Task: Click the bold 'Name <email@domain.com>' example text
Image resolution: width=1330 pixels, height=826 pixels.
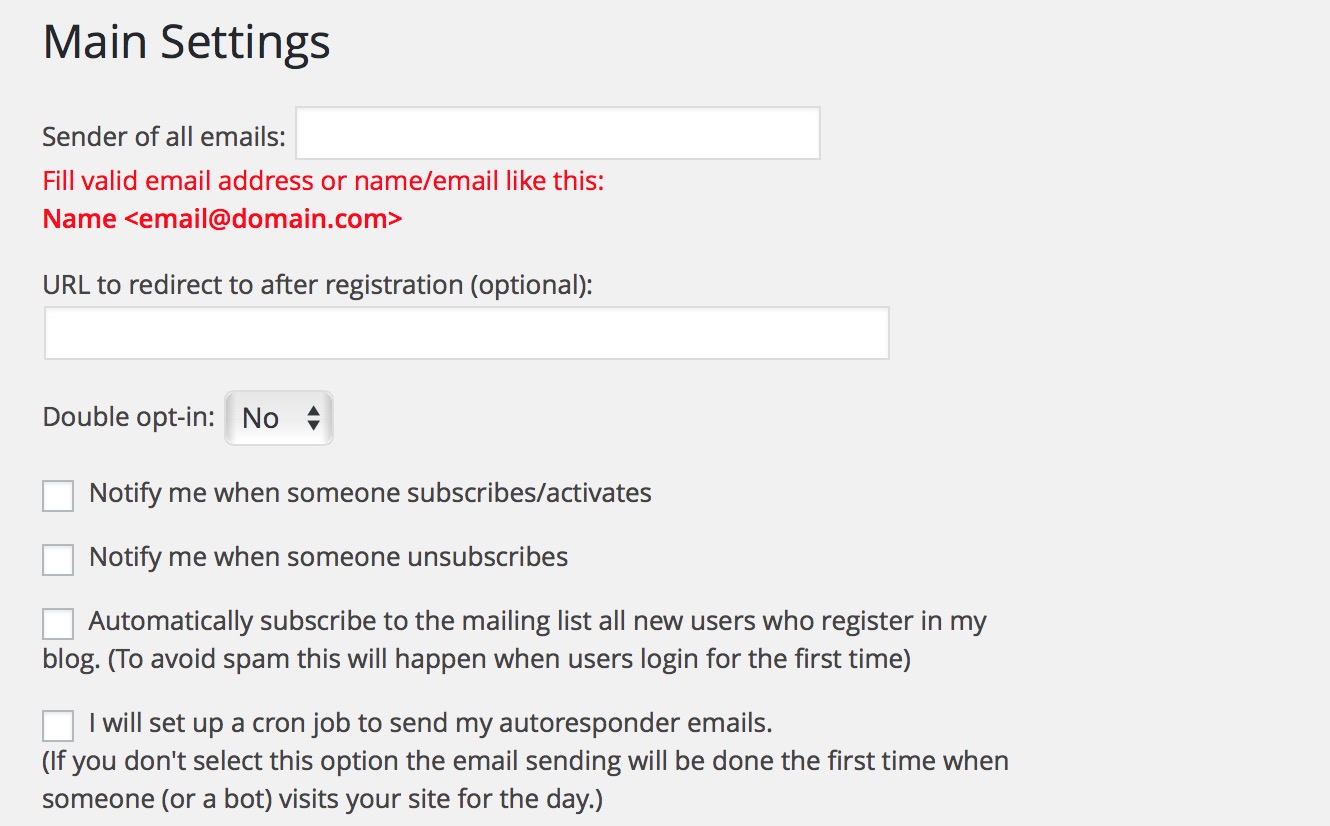Action: pyautogui.click(x=222, y=219)
